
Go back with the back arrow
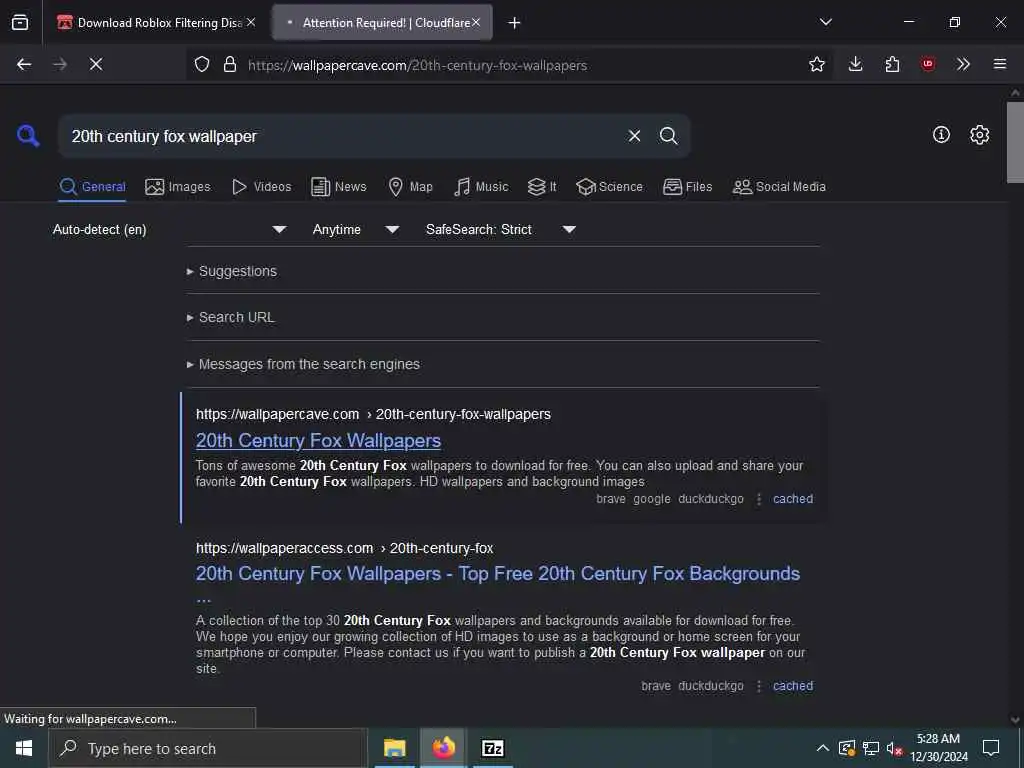coord(24,64)
